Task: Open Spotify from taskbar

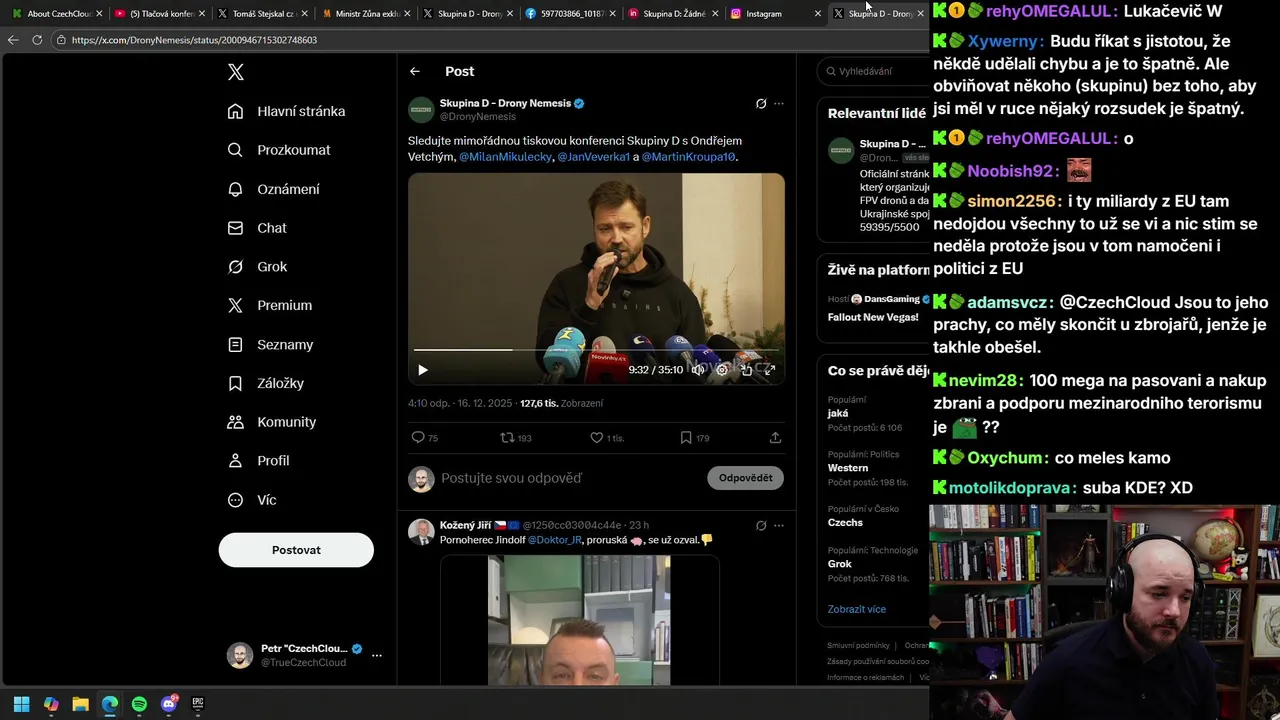Action: coord(139,704)
